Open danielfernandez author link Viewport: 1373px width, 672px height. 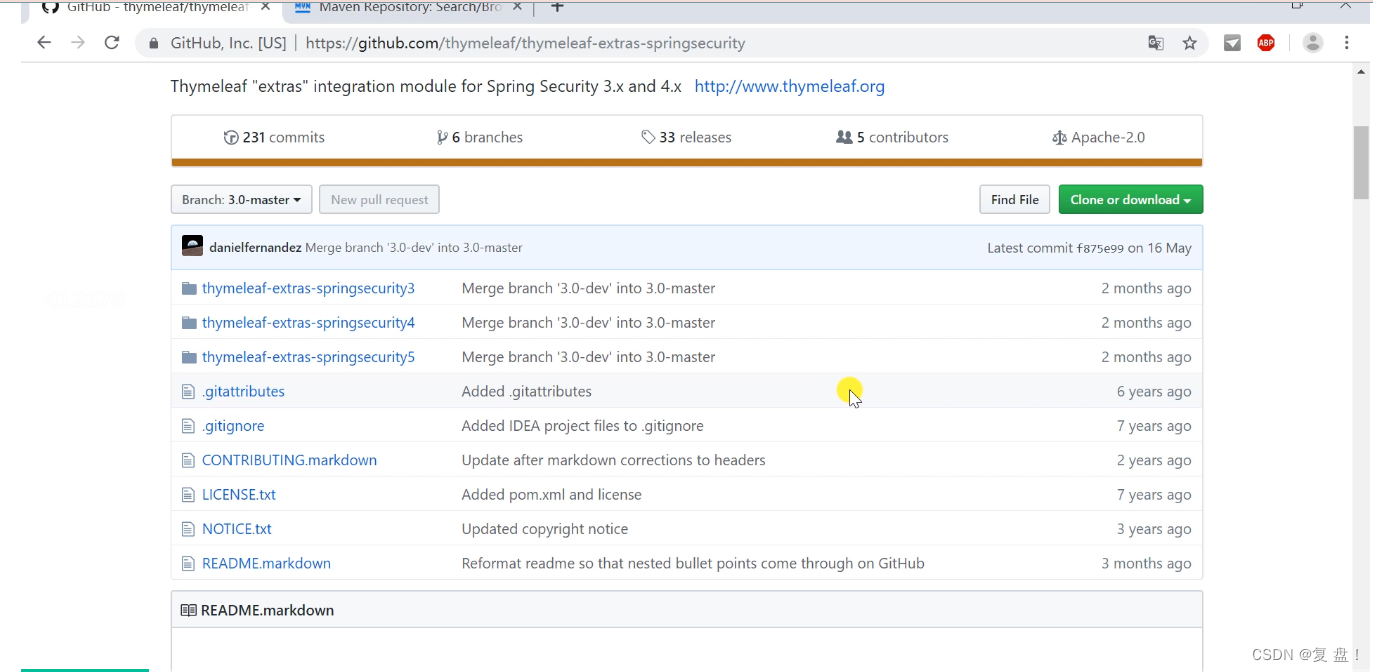pyautogui.click(x=255, y=247)
